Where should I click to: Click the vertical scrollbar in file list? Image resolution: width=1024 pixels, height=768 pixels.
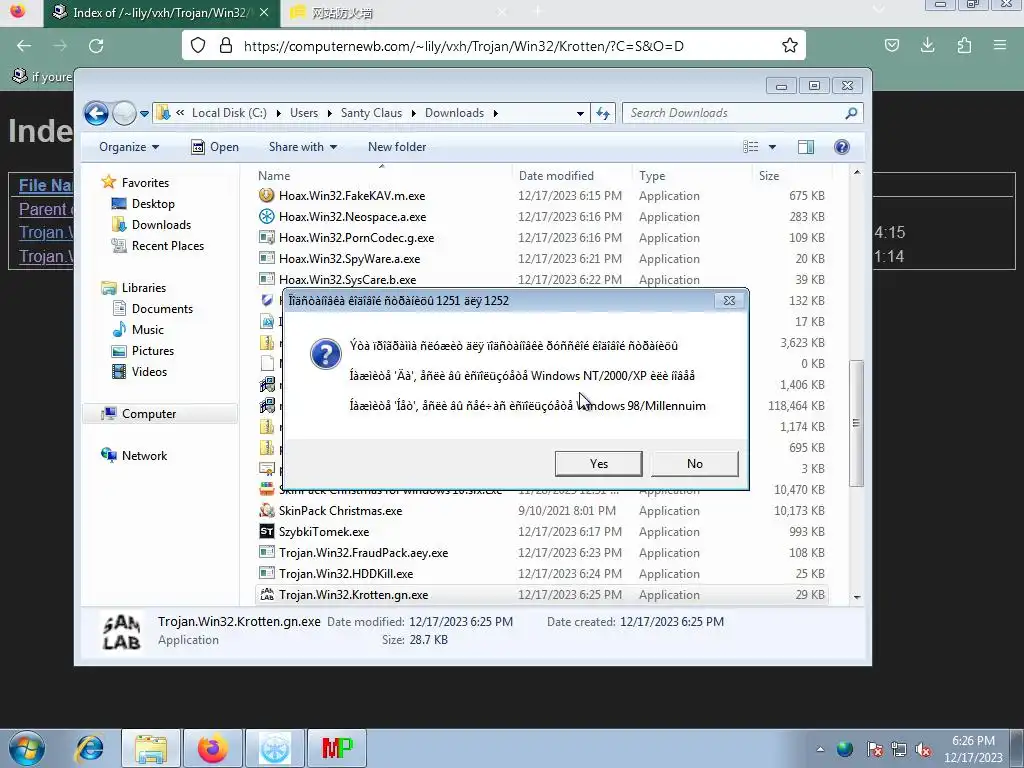pyautogui.click(x=856, y=423)
